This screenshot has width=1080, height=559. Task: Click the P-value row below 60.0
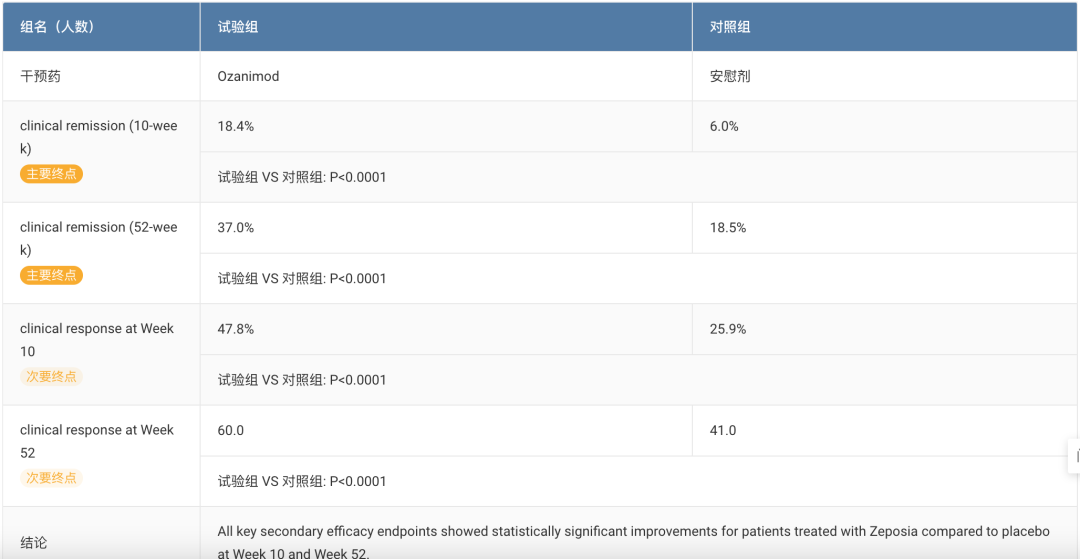302,482
